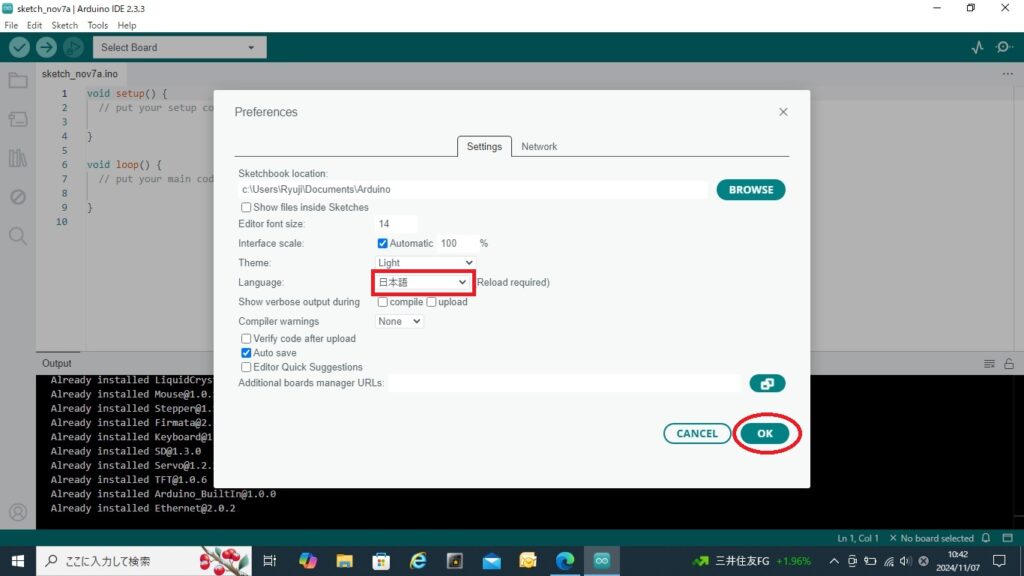This screenshot has width=1024, height=576.
Task: Click the Upload arrow button in toolbar
Action: 46,47
